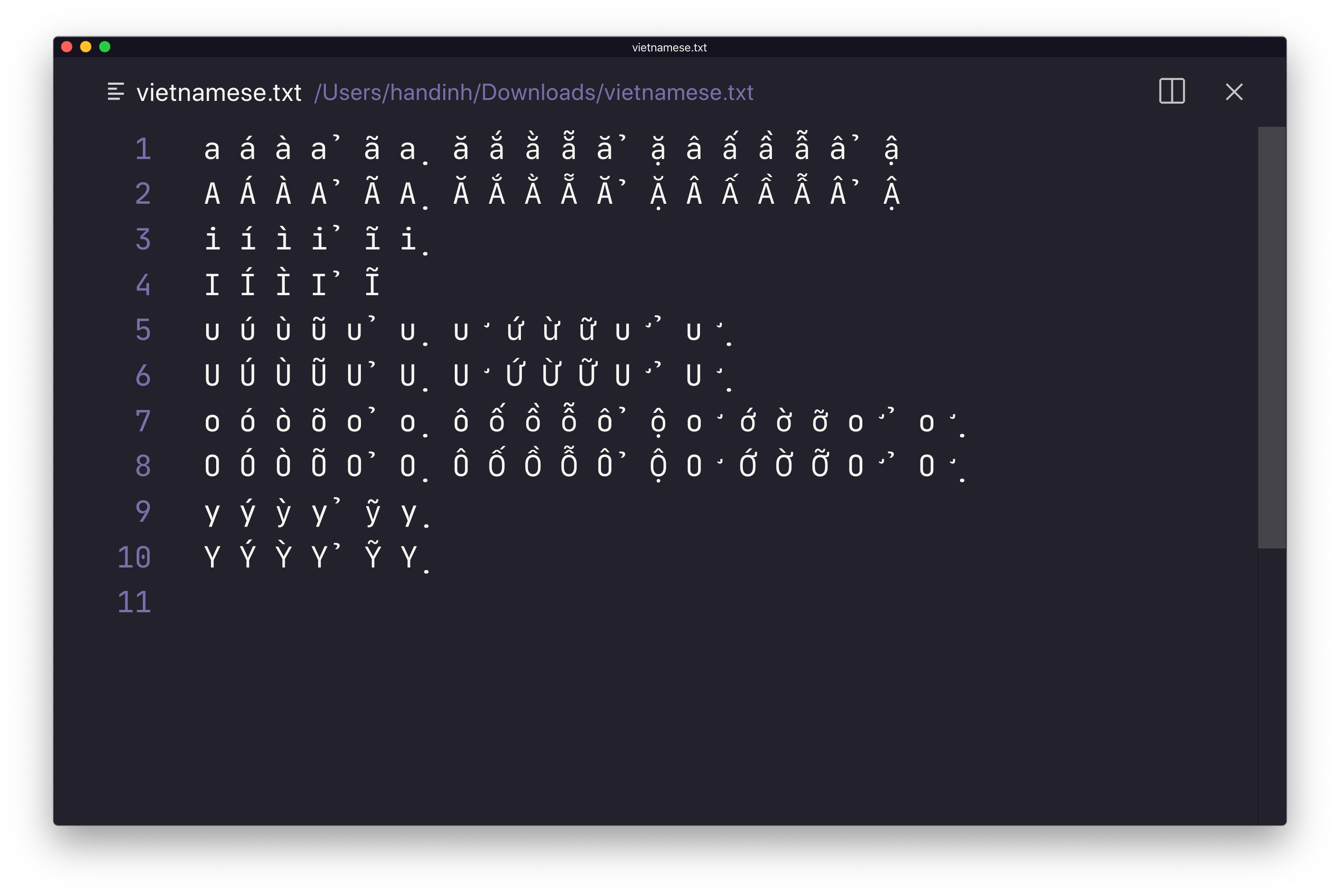Screen dimensions: 1340x896
Task: Click line number 1 in gutter
Action: click(x=143, y=149)
